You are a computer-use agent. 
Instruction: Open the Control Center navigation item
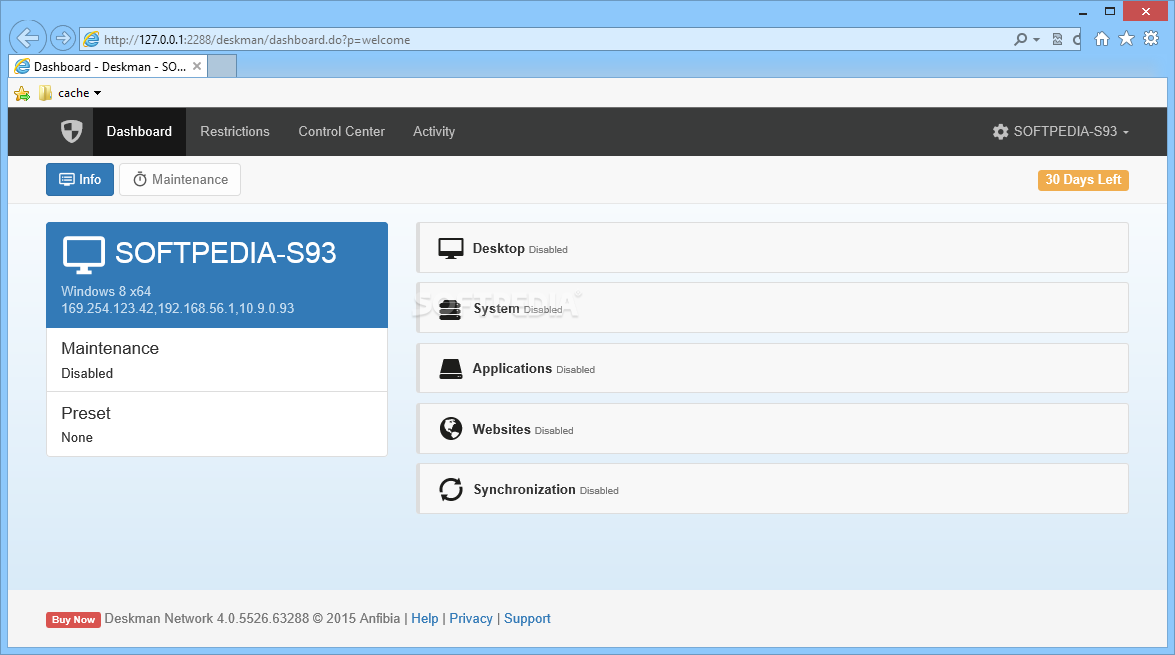(342, 131)
